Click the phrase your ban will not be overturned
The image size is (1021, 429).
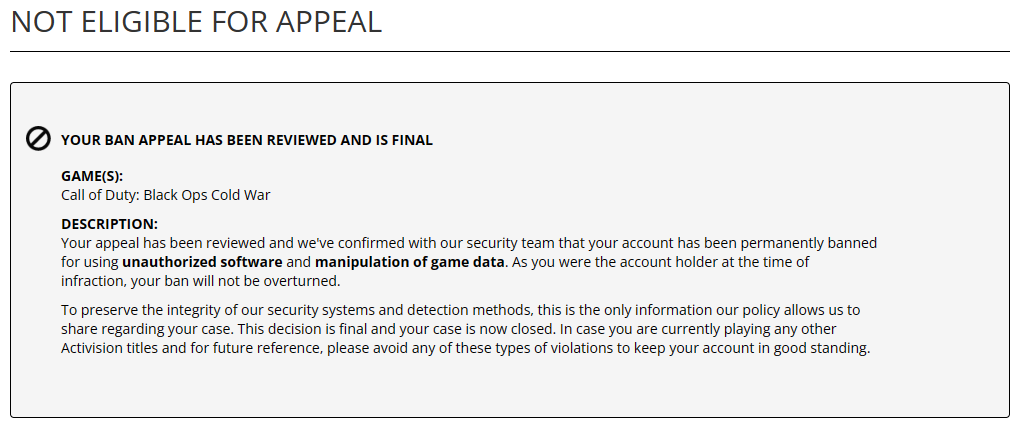(x=236, y=282)
